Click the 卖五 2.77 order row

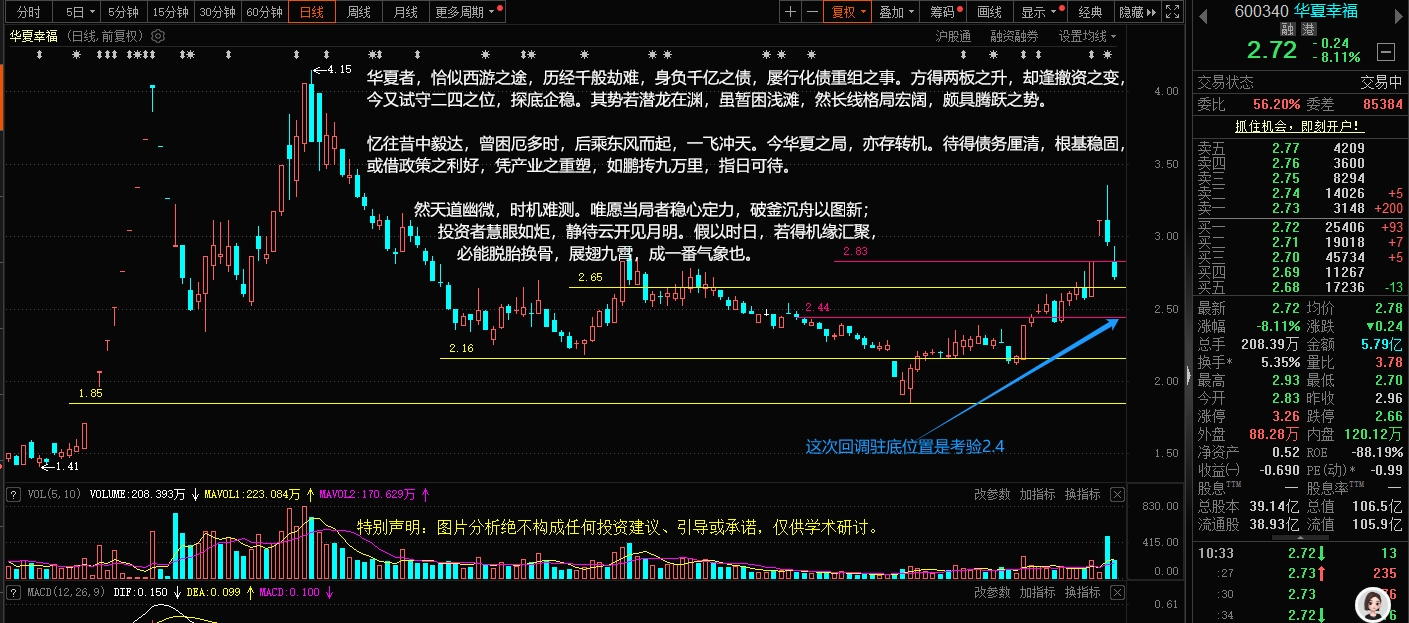point(1300,148)
